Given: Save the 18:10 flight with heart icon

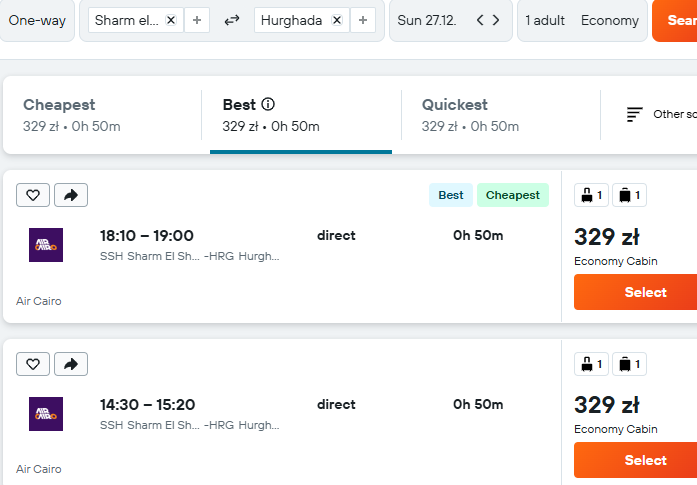Looking at the screenshot, I should coord(33,195).
